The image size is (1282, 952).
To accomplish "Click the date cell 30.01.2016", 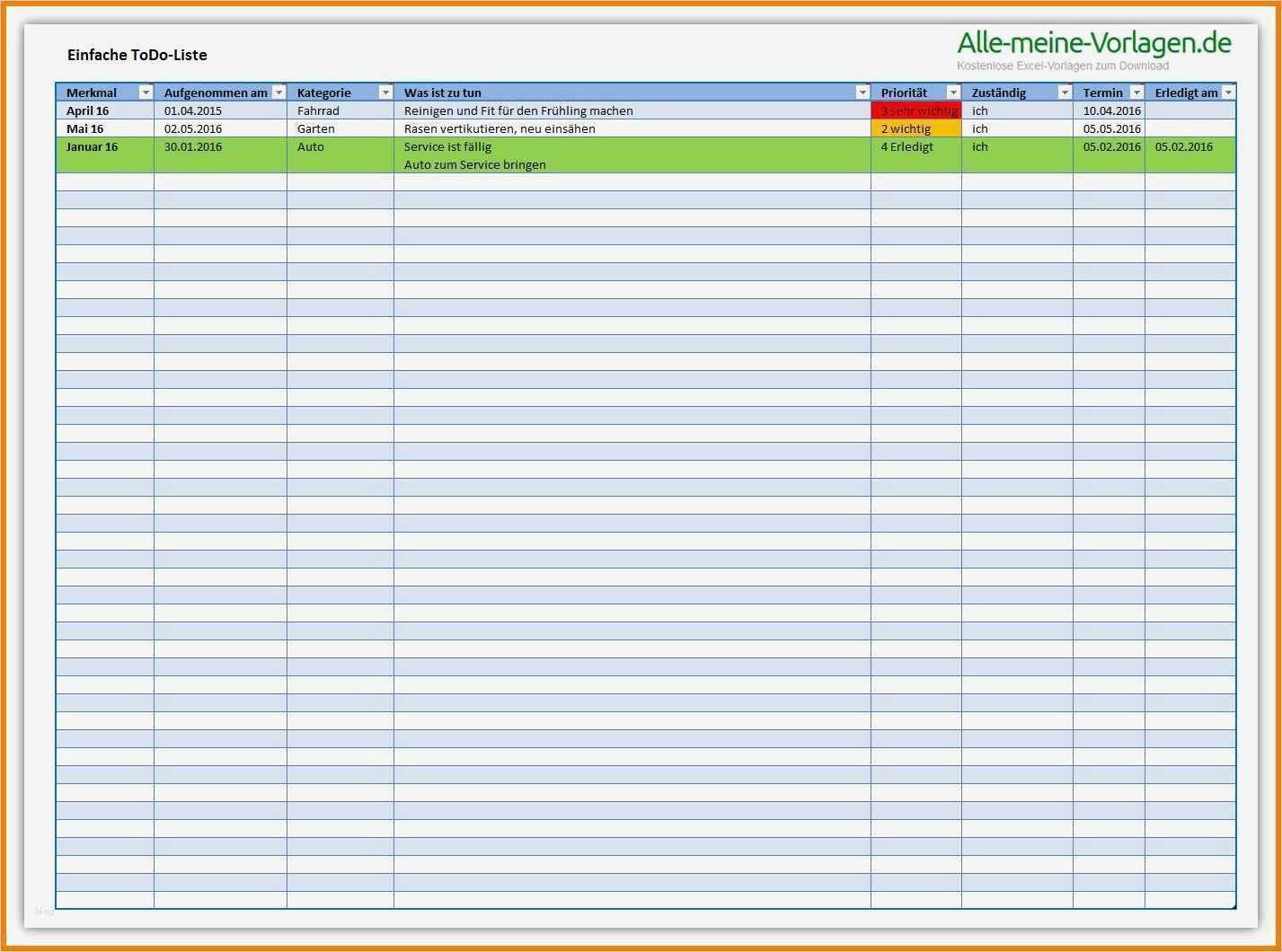I will click(x=220, y=154).
